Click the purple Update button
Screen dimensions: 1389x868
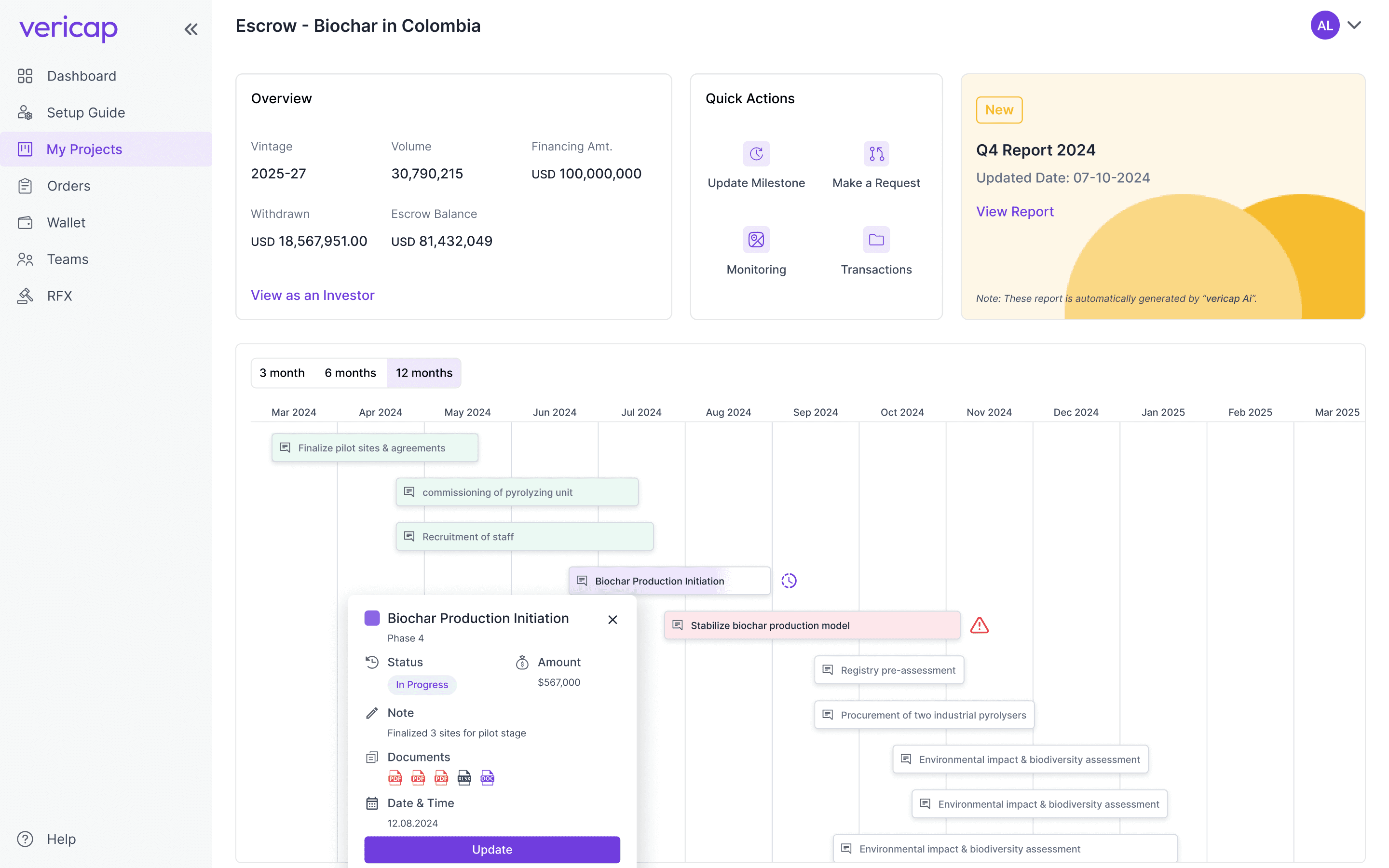pyautogui.click(x=492, y=850)
